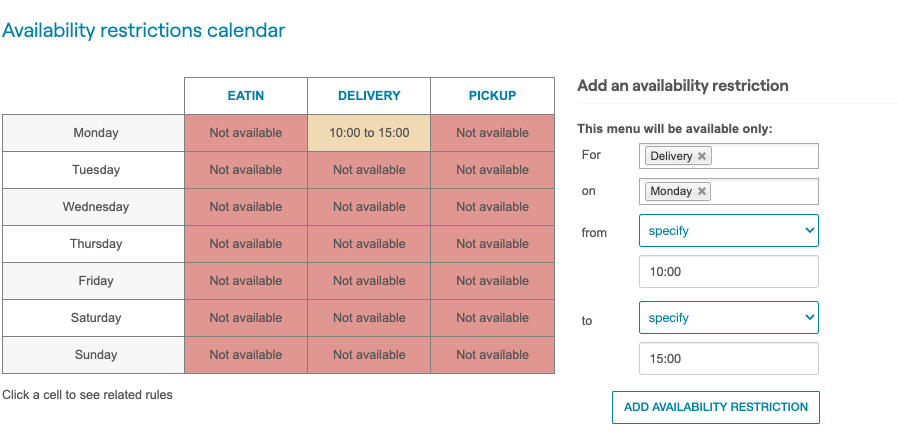Image resolution: width=898 pixels, height=446 pixels.
Task: Select the Saturday Delivery Not available cell
Action: tap(369, 318)
